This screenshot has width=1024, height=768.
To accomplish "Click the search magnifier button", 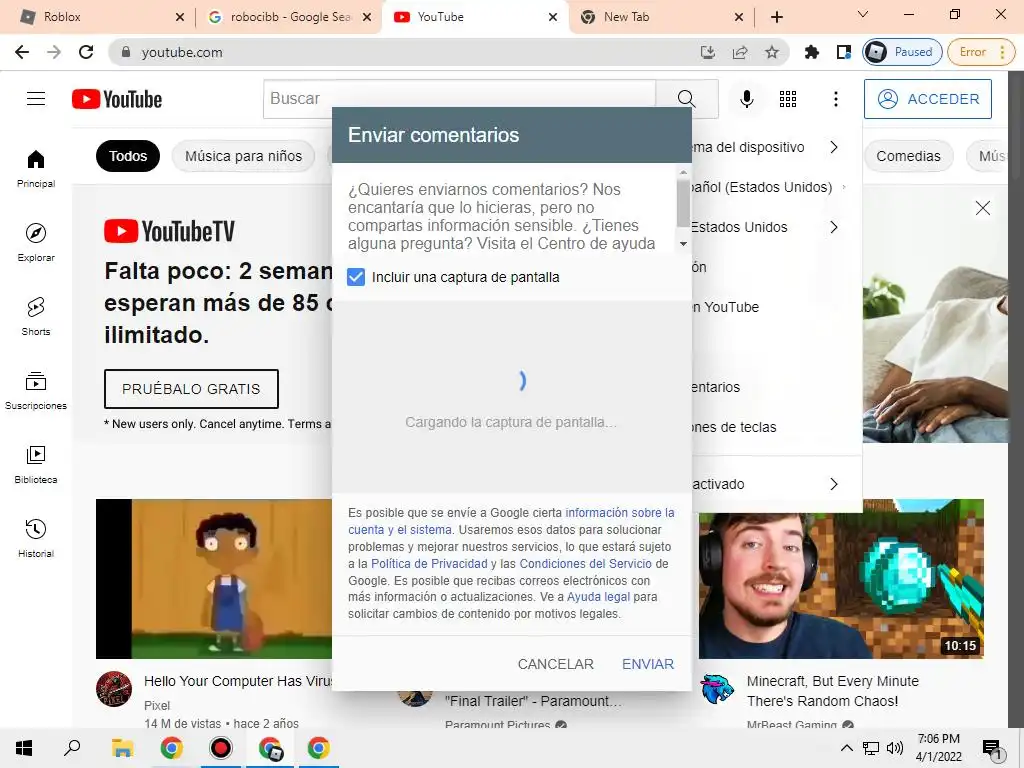I will 686,99.
